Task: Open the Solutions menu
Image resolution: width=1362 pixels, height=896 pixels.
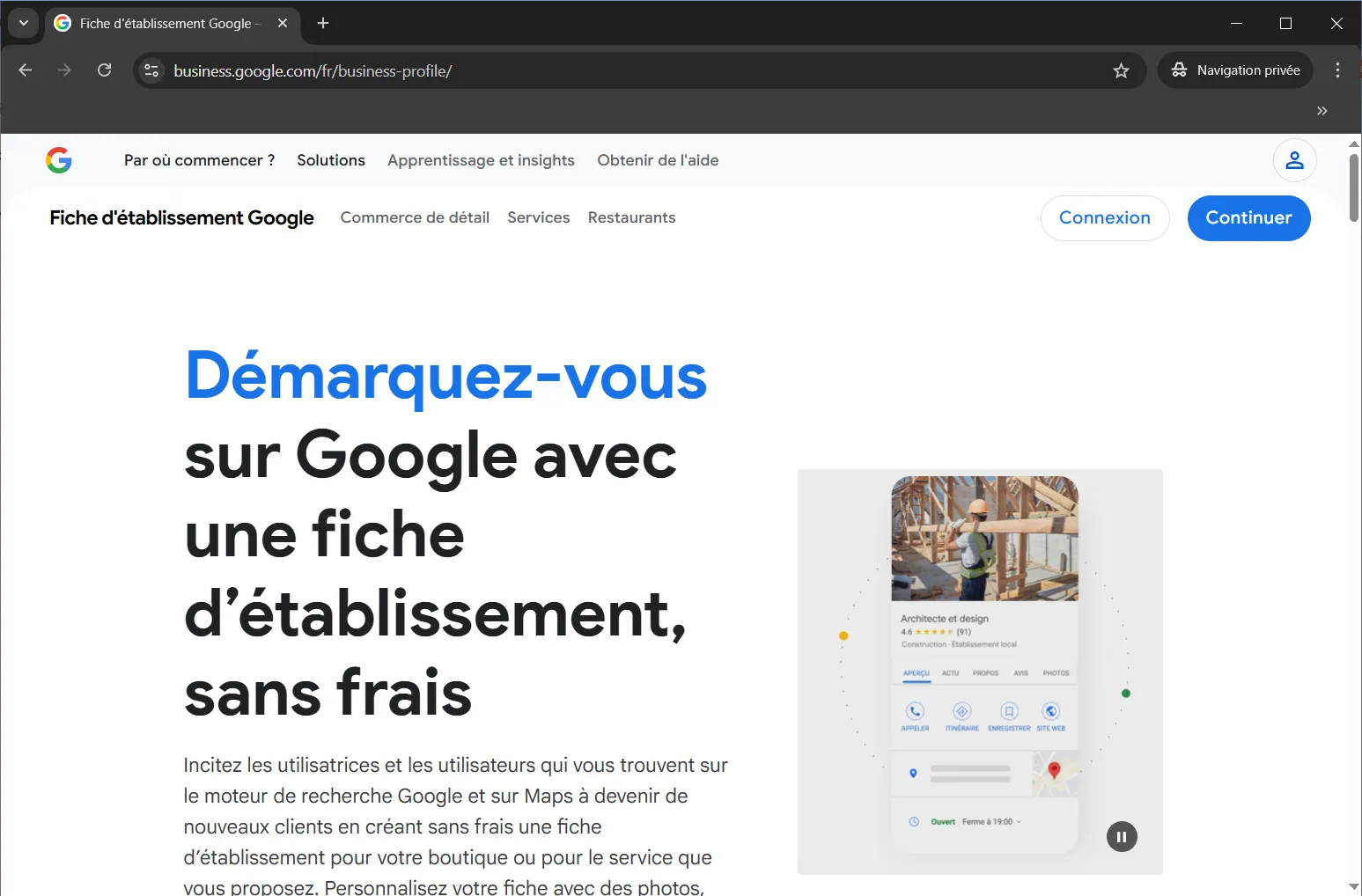Action: pos(331,160)
